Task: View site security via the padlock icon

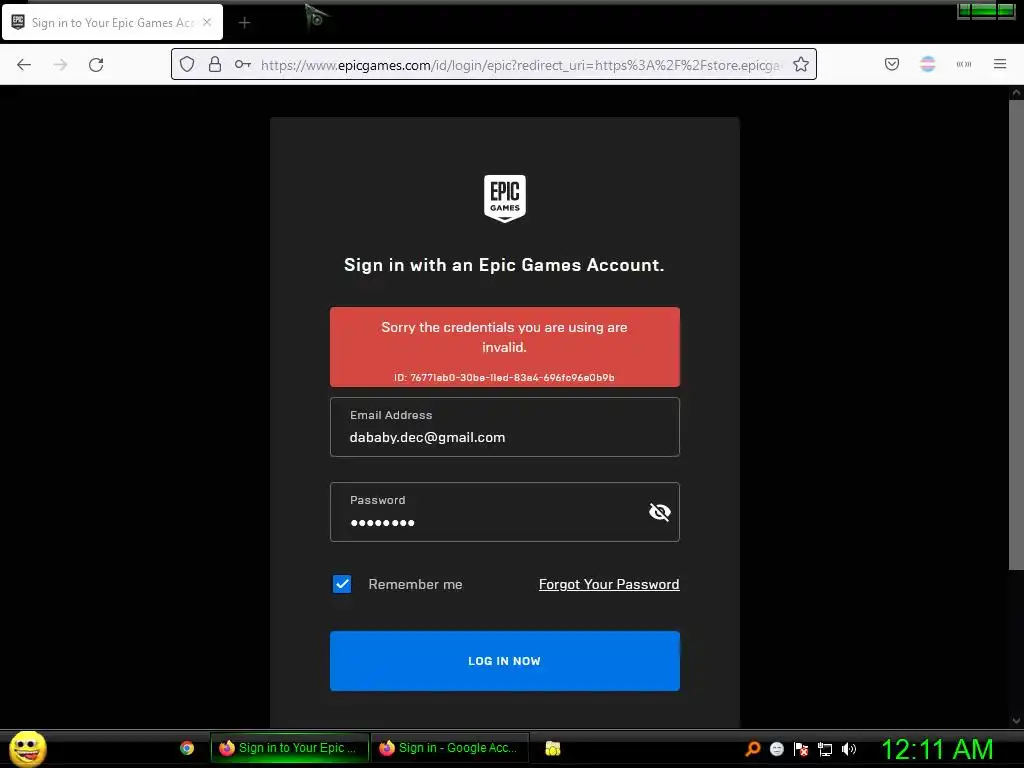Action: (215, 64)
